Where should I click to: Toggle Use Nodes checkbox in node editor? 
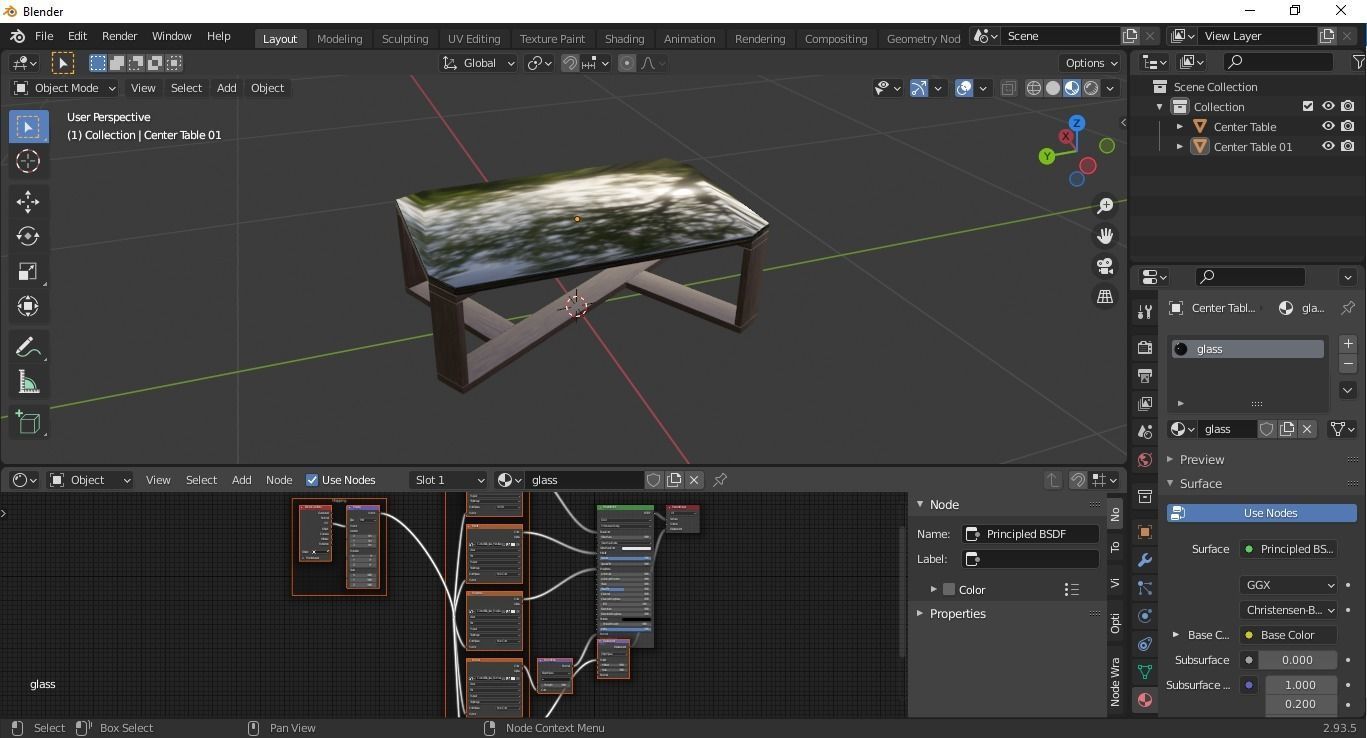click(312, 480)
